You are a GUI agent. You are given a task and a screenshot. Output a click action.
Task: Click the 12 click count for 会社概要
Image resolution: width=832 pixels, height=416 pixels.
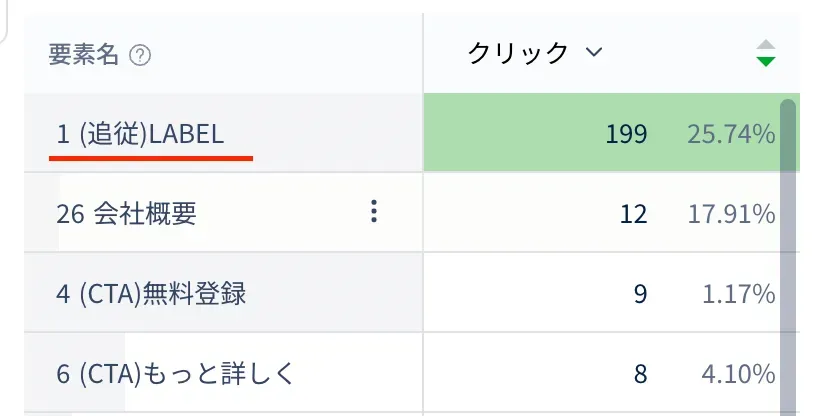tap(633, 213)
